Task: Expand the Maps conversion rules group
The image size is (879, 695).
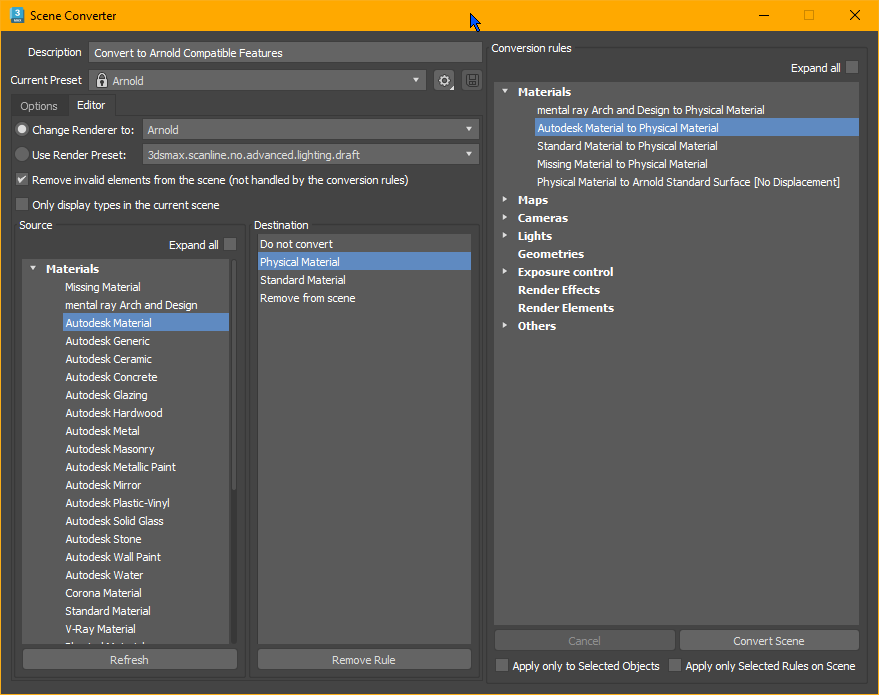Action: point(505,200)
